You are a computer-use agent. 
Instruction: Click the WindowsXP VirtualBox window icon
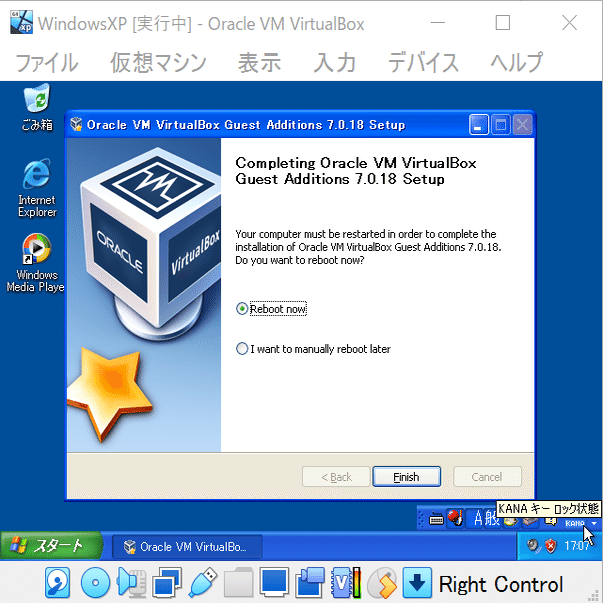point(21,22)
